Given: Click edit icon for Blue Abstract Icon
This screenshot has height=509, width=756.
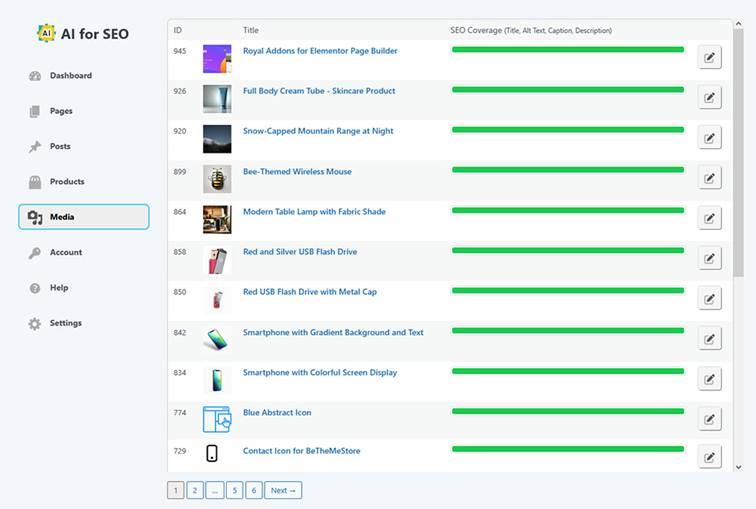Looking at the screenshot, I should click(x=709, y=419).
